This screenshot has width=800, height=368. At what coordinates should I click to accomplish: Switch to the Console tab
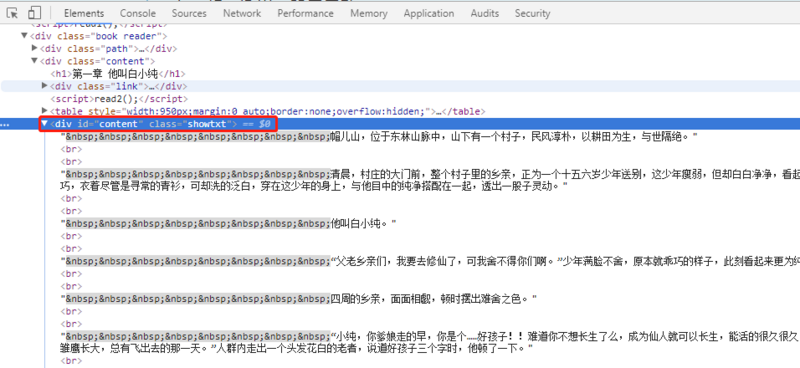pos(138,13)
